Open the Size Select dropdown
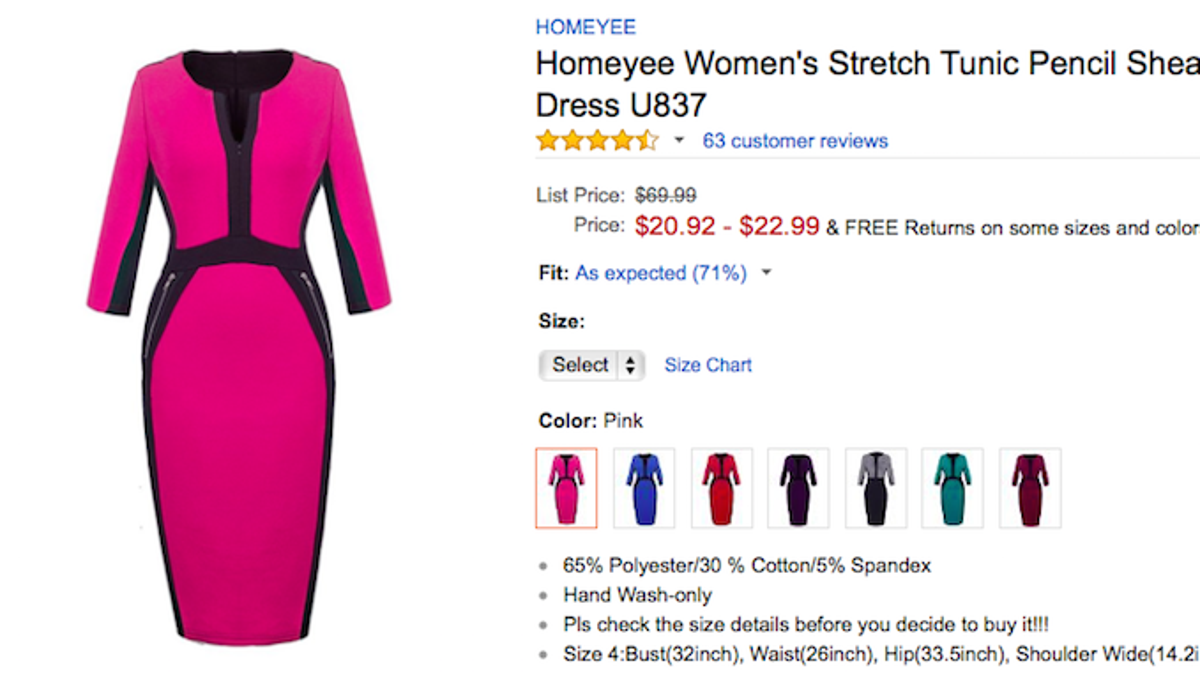 click(592, 365)
